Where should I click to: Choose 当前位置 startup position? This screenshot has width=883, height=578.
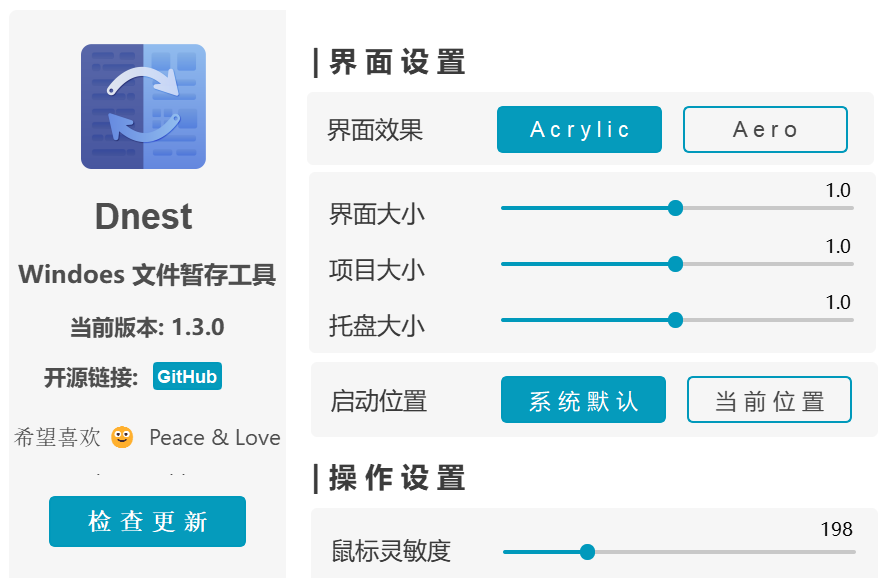click(769, 400)
